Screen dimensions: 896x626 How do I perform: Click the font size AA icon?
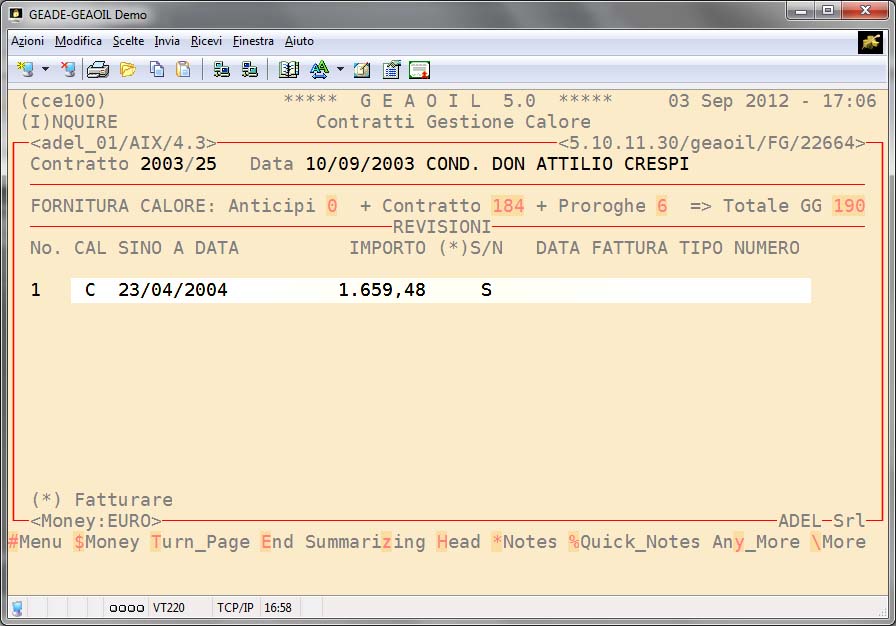(x=319, y=70)
